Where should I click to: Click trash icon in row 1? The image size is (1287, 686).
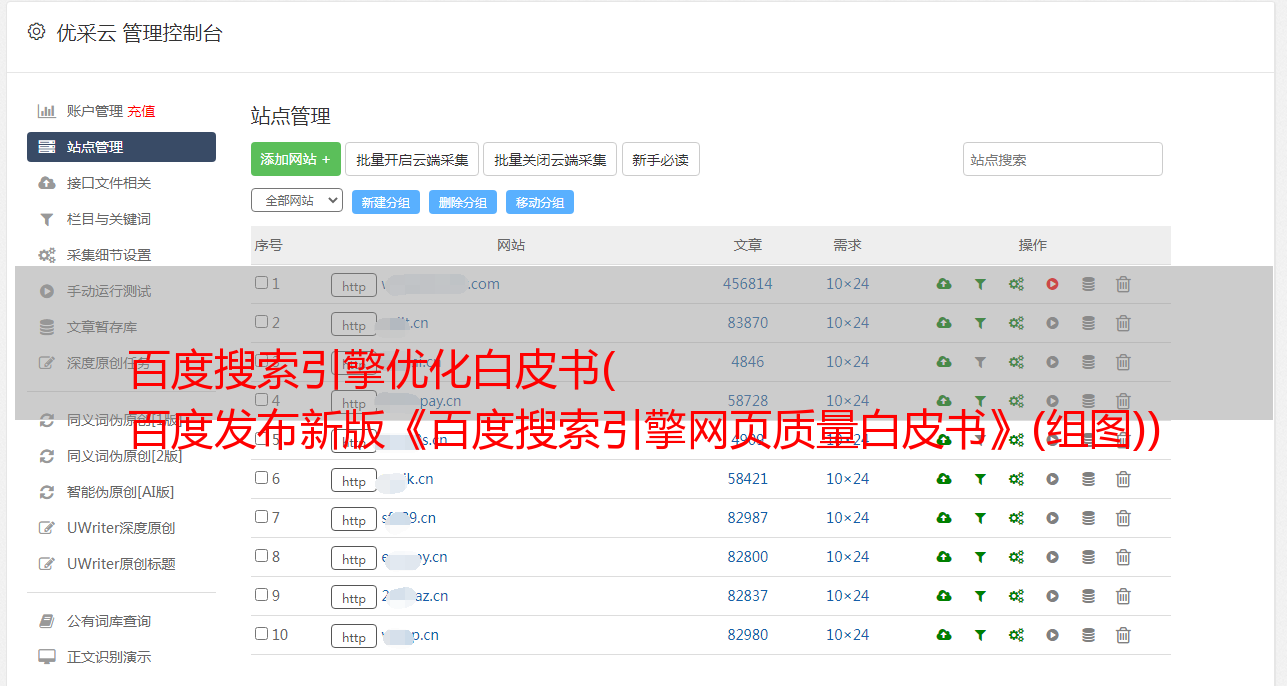[x=1123, y=284]
